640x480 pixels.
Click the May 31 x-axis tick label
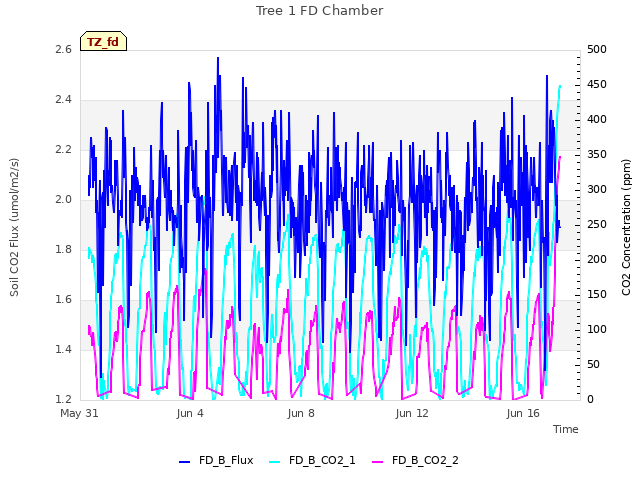click(x=79, y=413)
